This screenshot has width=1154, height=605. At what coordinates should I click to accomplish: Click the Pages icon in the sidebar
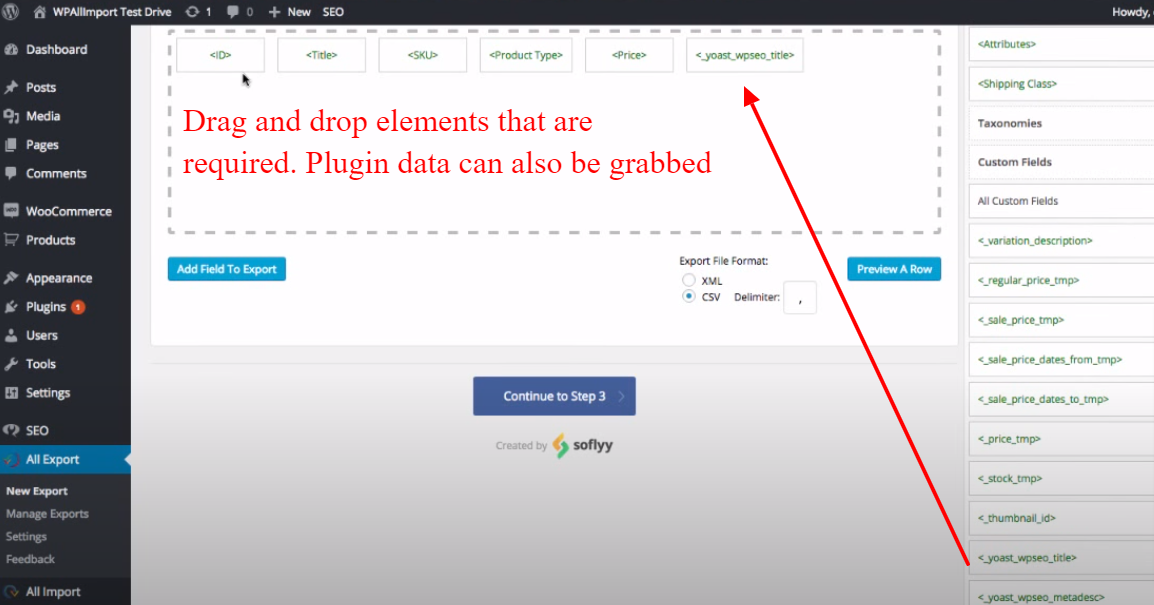(x=11, y=144)
